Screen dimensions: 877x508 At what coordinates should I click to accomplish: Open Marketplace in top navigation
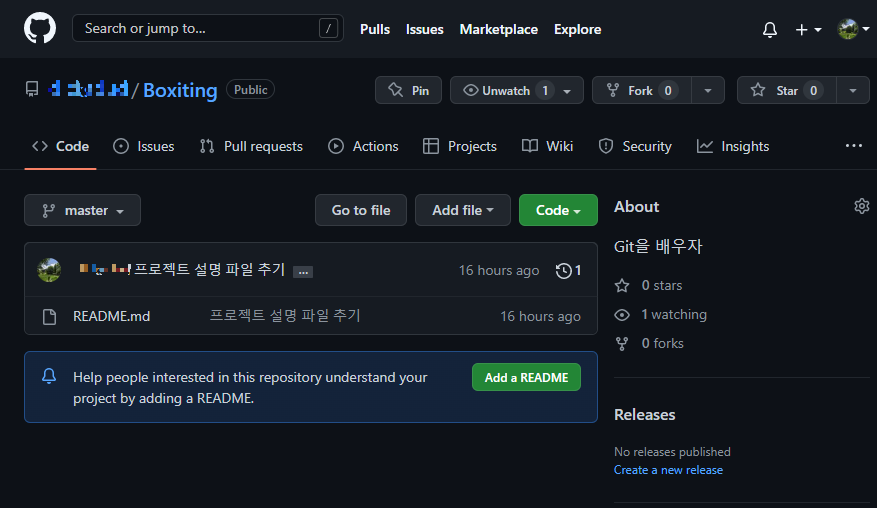point(498,29)
